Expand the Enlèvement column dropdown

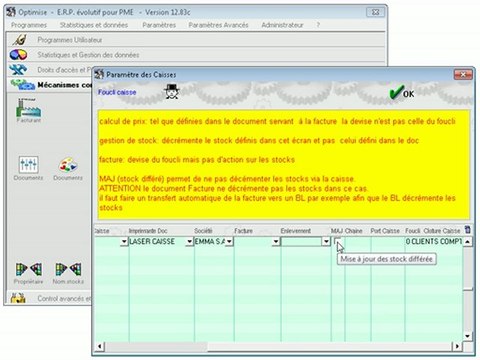click(x=326, y=241)
